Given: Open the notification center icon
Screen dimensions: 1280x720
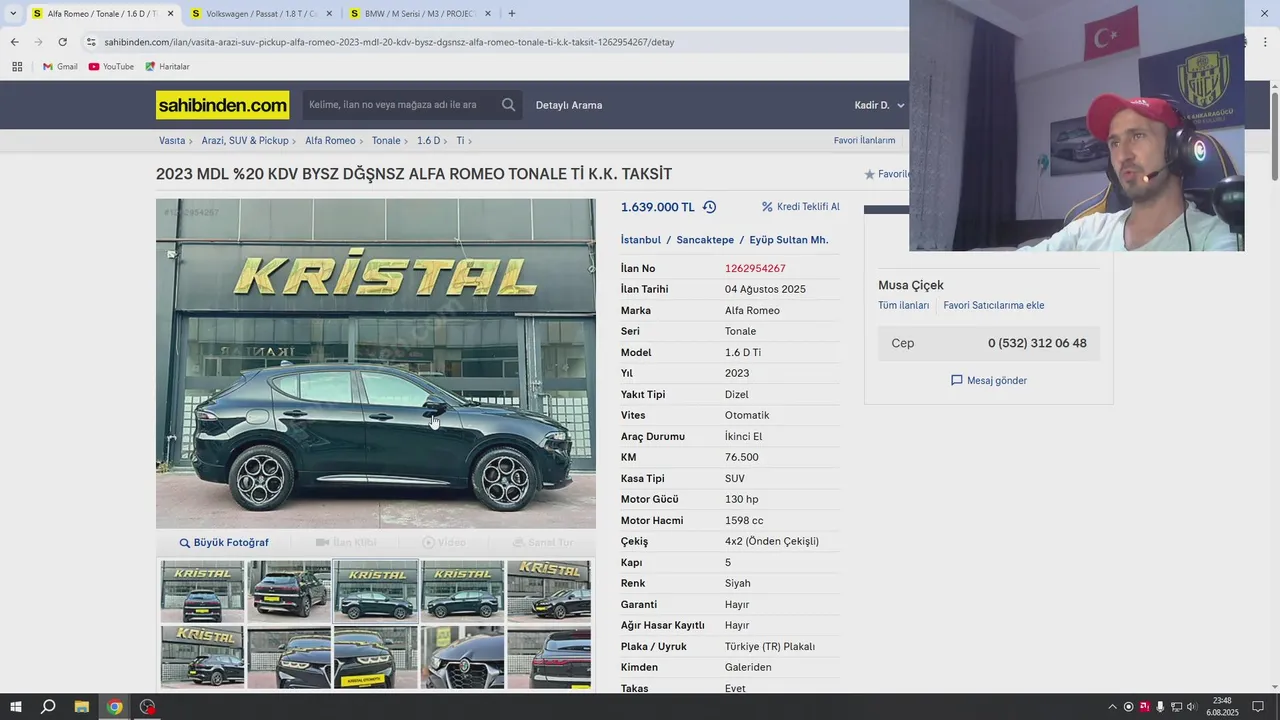Looking at the screenshot, I should [x=1258, y=707].
